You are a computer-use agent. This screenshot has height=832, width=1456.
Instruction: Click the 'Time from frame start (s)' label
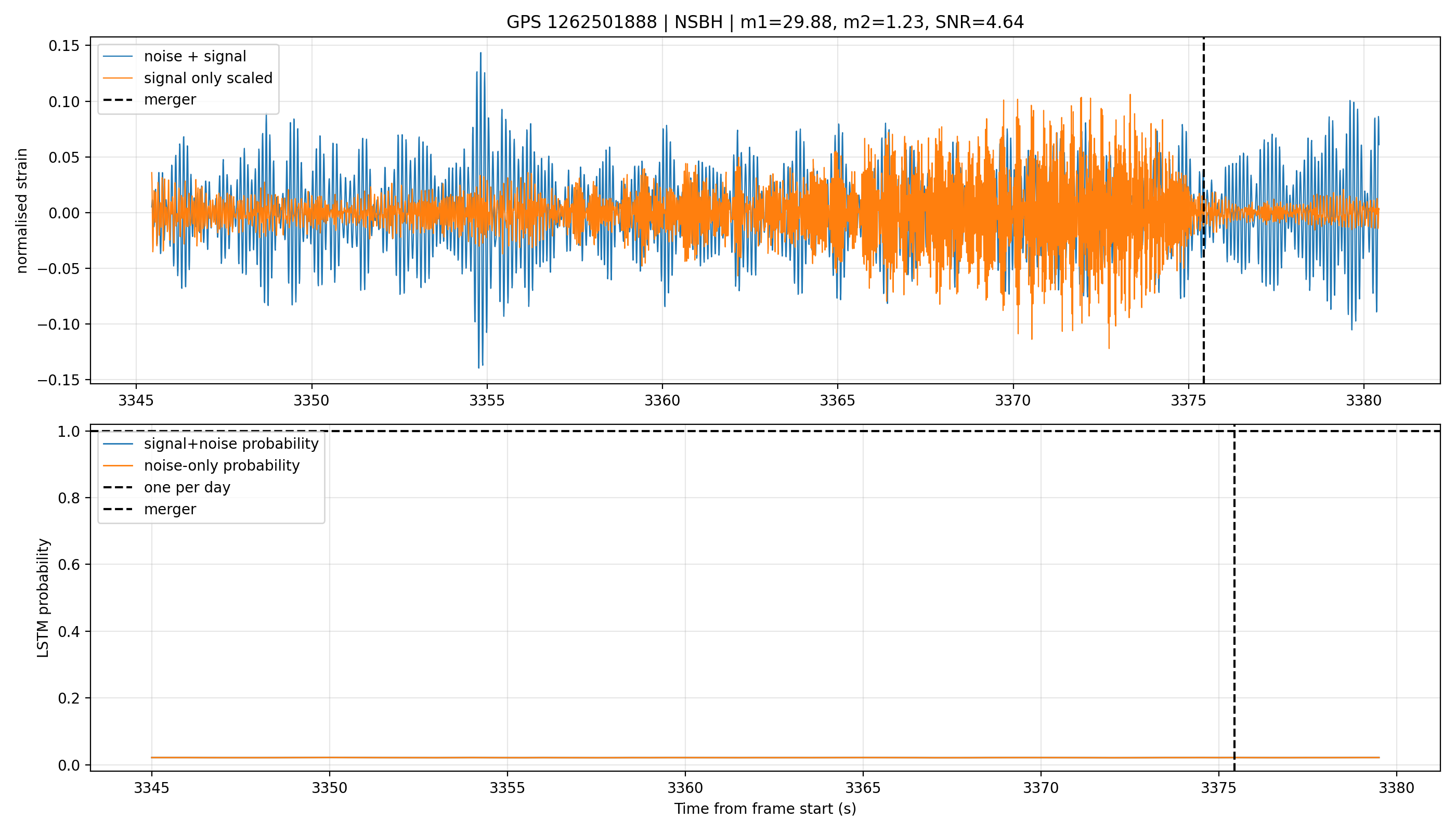coord(764,809)
